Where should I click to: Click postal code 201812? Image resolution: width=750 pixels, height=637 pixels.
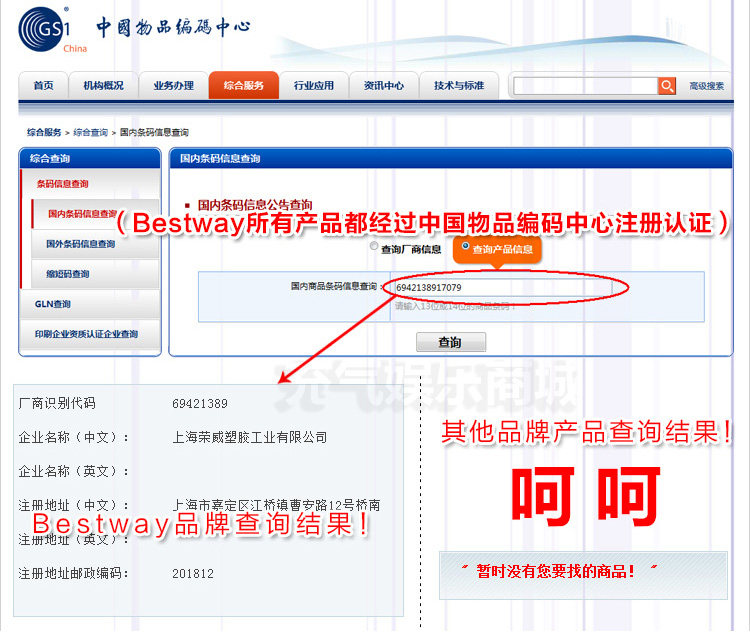pos(193,573)
